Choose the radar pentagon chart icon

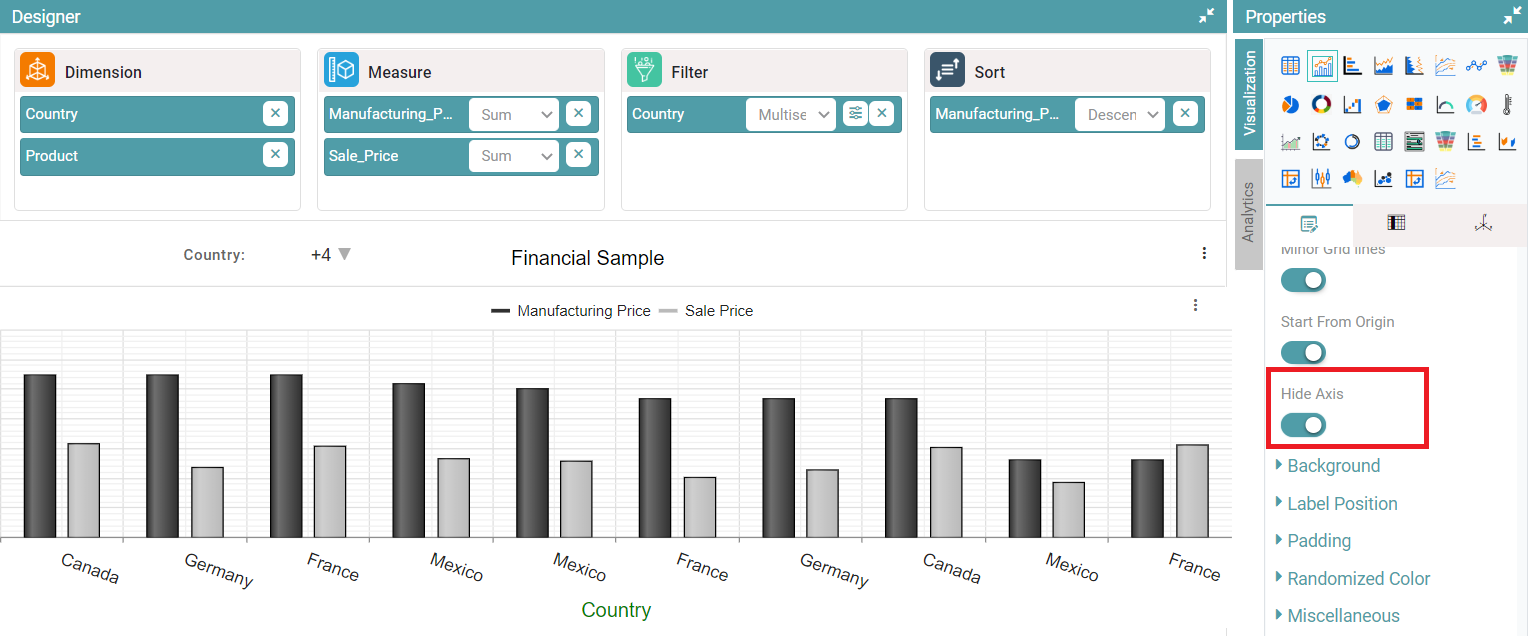coord(1383,104)
